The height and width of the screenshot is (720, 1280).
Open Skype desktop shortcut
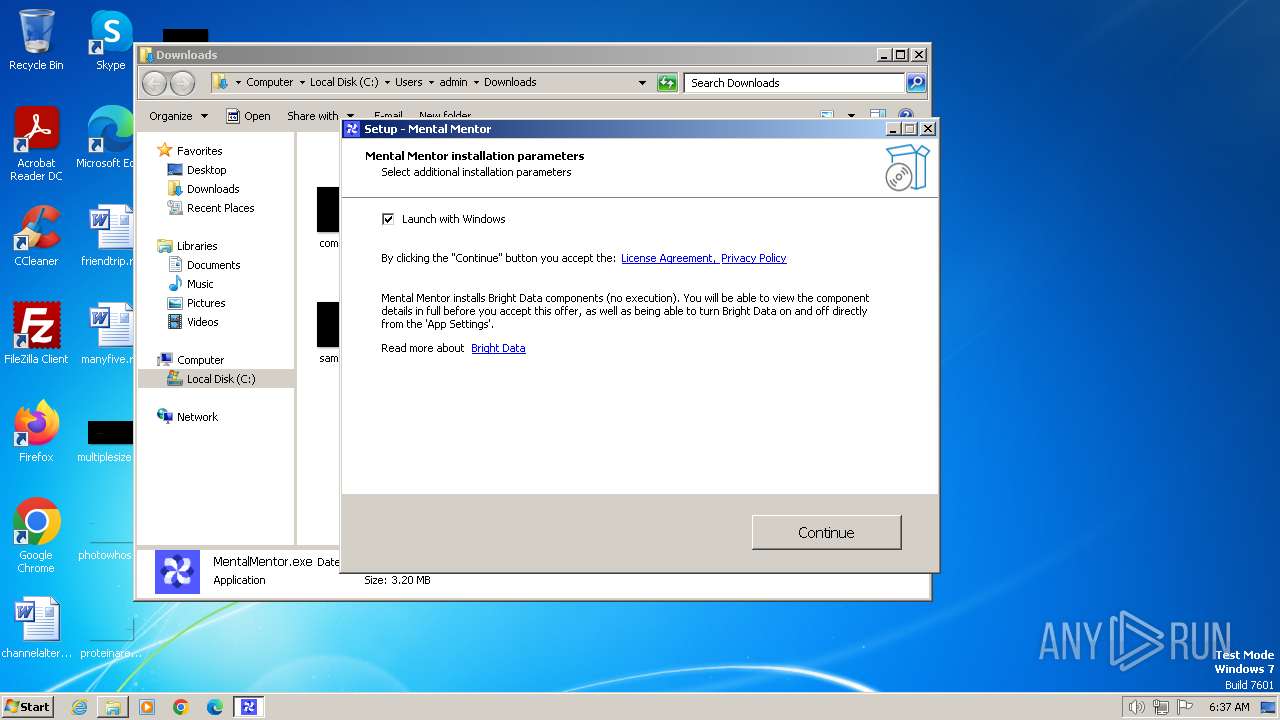click(110, 40)
